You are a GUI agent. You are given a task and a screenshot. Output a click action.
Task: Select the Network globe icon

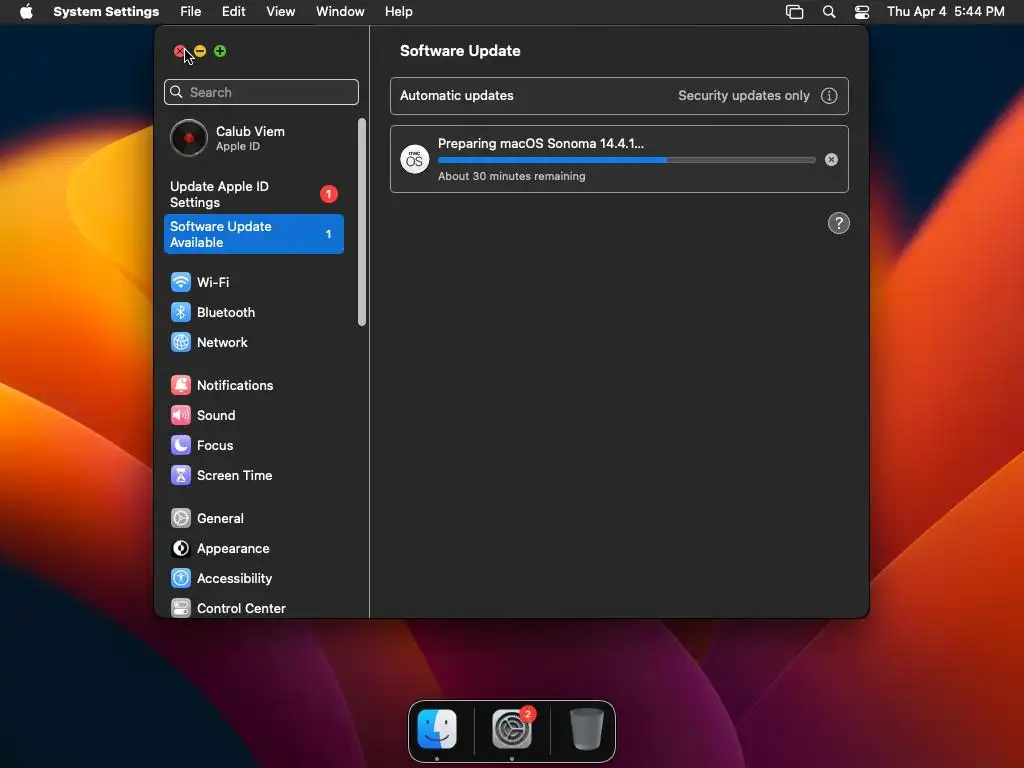(x=180, y=342)
